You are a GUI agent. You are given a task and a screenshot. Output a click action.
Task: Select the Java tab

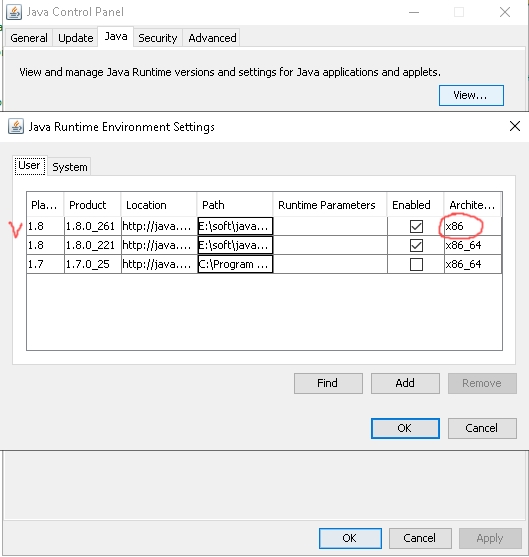click(x=116, y=36)
